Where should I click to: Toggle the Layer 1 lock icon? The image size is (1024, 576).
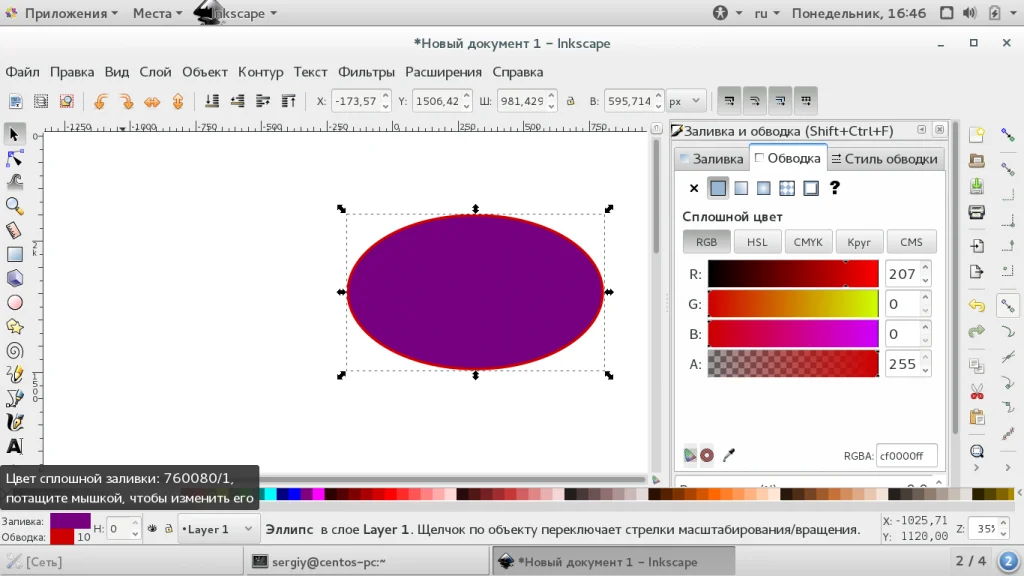tap(168, 529)
